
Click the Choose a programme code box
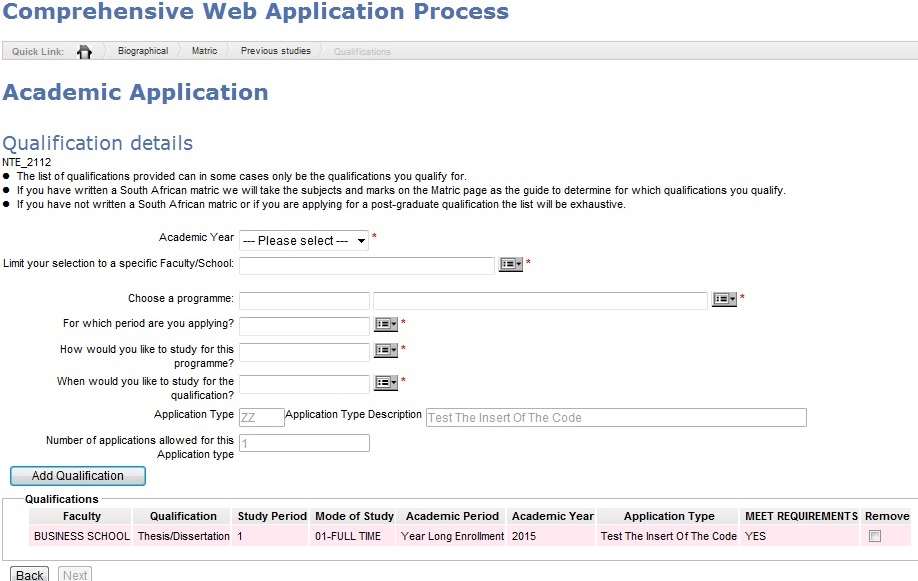click(305, 300)
